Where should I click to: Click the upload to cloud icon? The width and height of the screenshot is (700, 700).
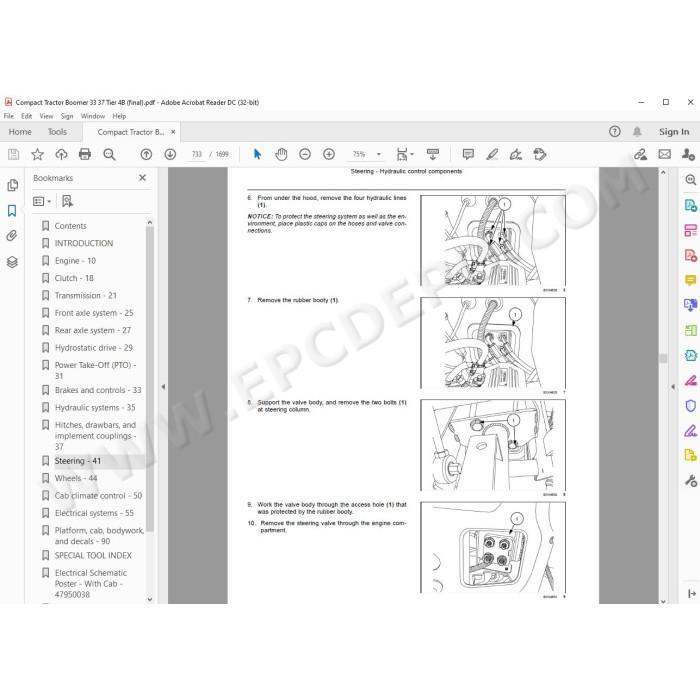pos(61,154)
